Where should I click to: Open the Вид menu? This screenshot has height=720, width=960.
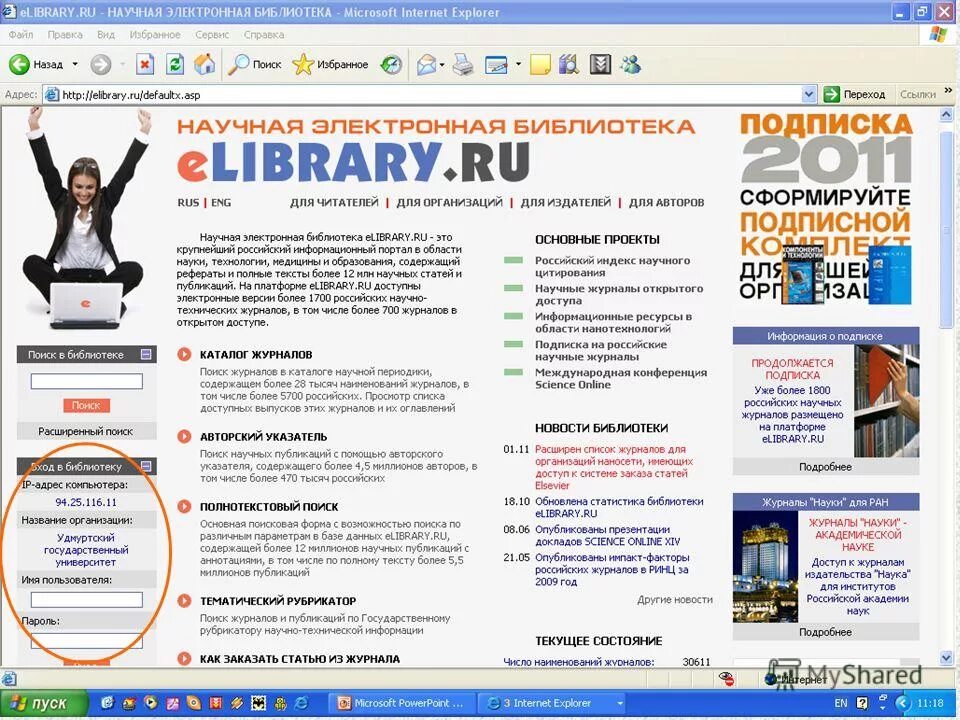(x=106, y=34)
